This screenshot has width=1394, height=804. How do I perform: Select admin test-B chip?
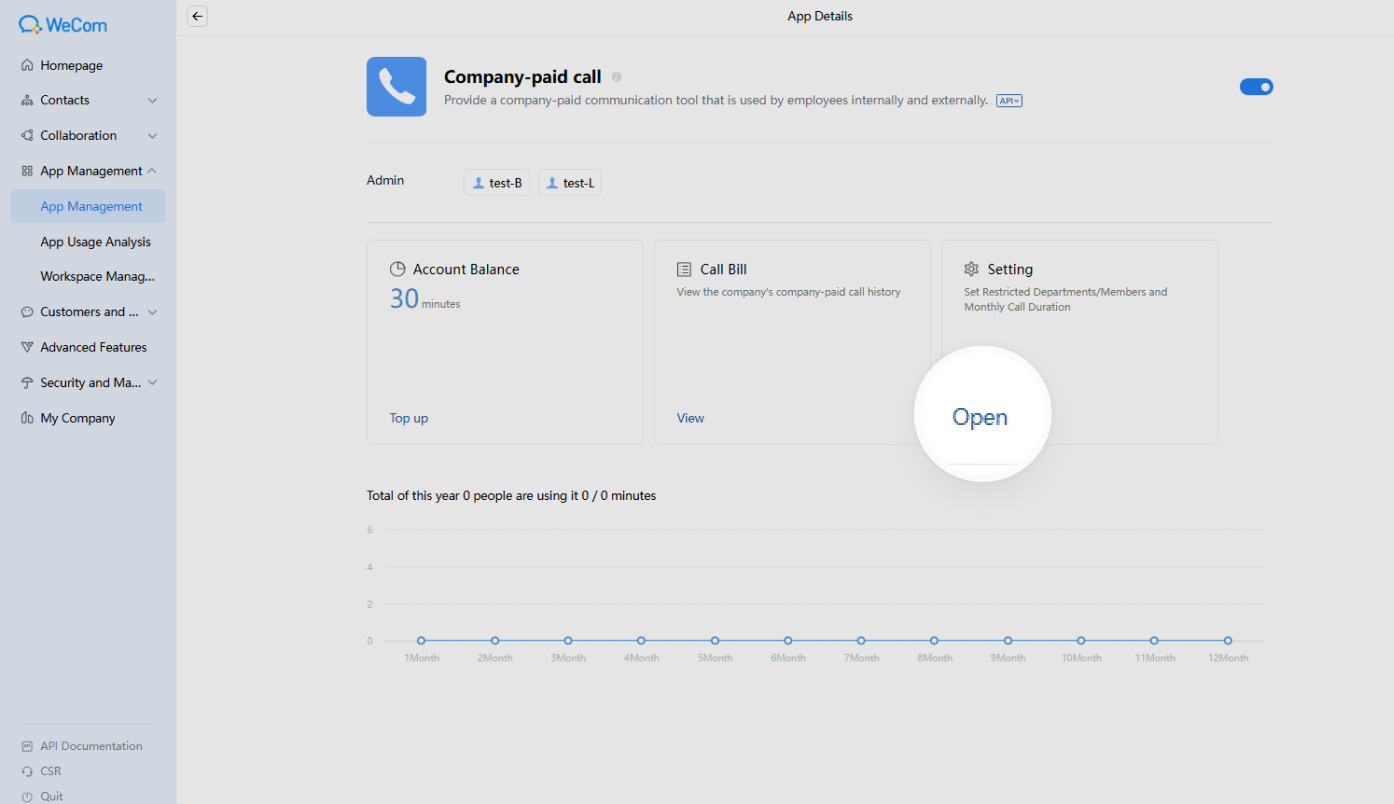[x=497, y=183]
